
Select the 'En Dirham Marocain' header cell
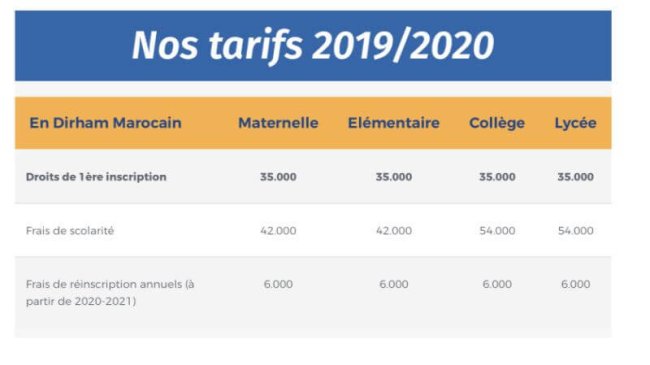click(x=105, y=123)
